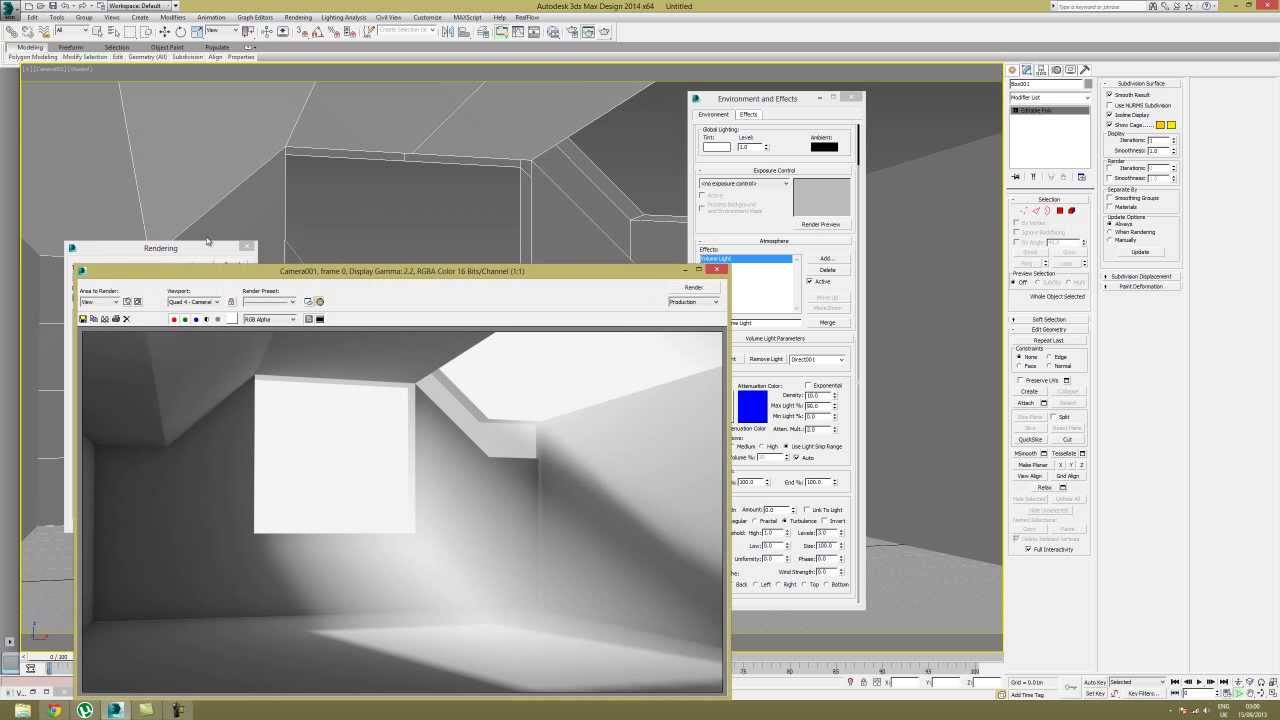1280x720 pixels.
Task: Select Edge constraint radio button
Action: 1049,356
